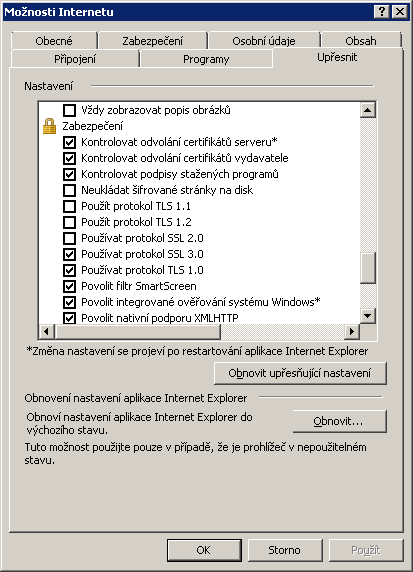Click the settings list scroll down arrow

pyautogui.click(x=368, y=316)
